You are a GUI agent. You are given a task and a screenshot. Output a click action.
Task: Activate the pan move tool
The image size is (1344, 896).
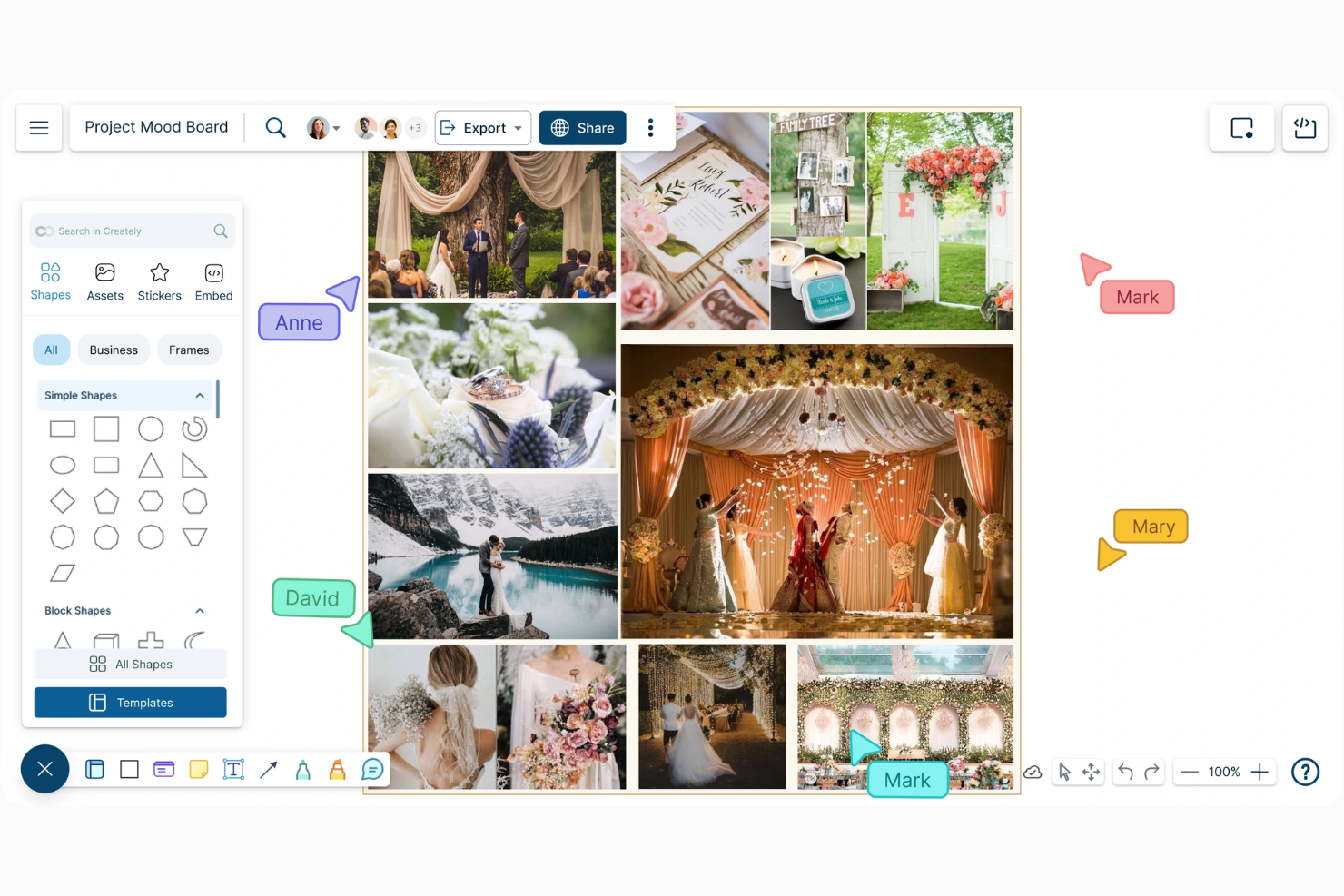tap(1091, 773)
